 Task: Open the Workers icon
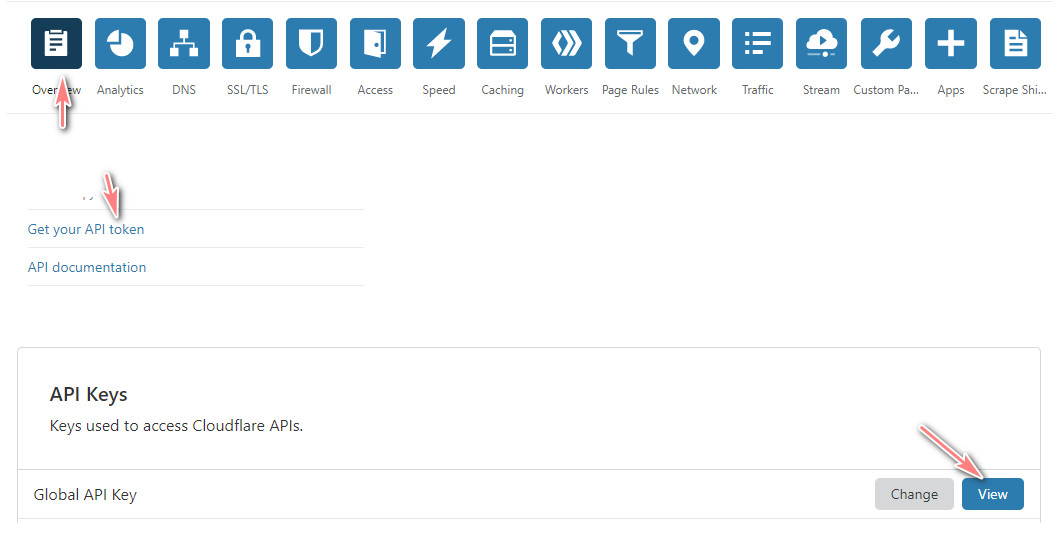[x=566, y=44]
